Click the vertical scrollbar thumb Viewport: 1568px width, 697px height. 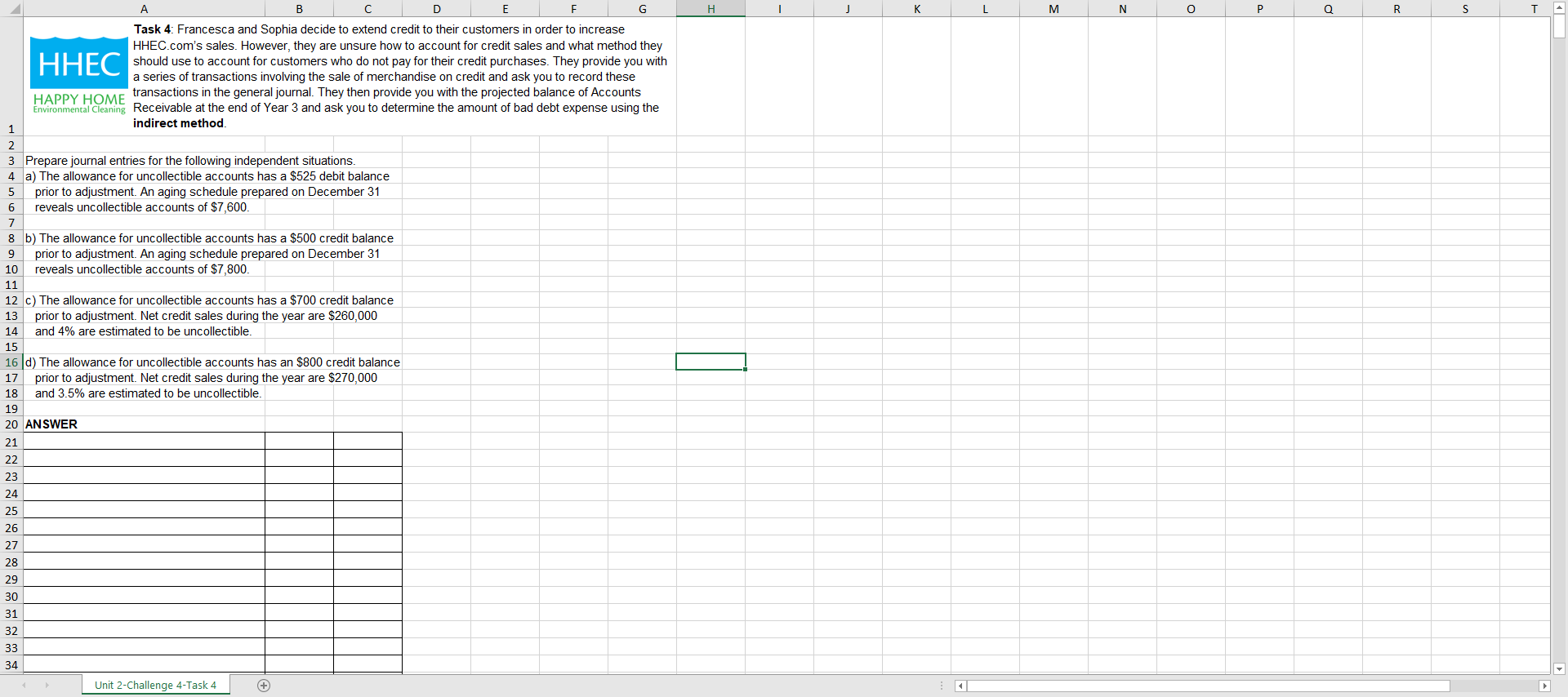coord(1559,27)
